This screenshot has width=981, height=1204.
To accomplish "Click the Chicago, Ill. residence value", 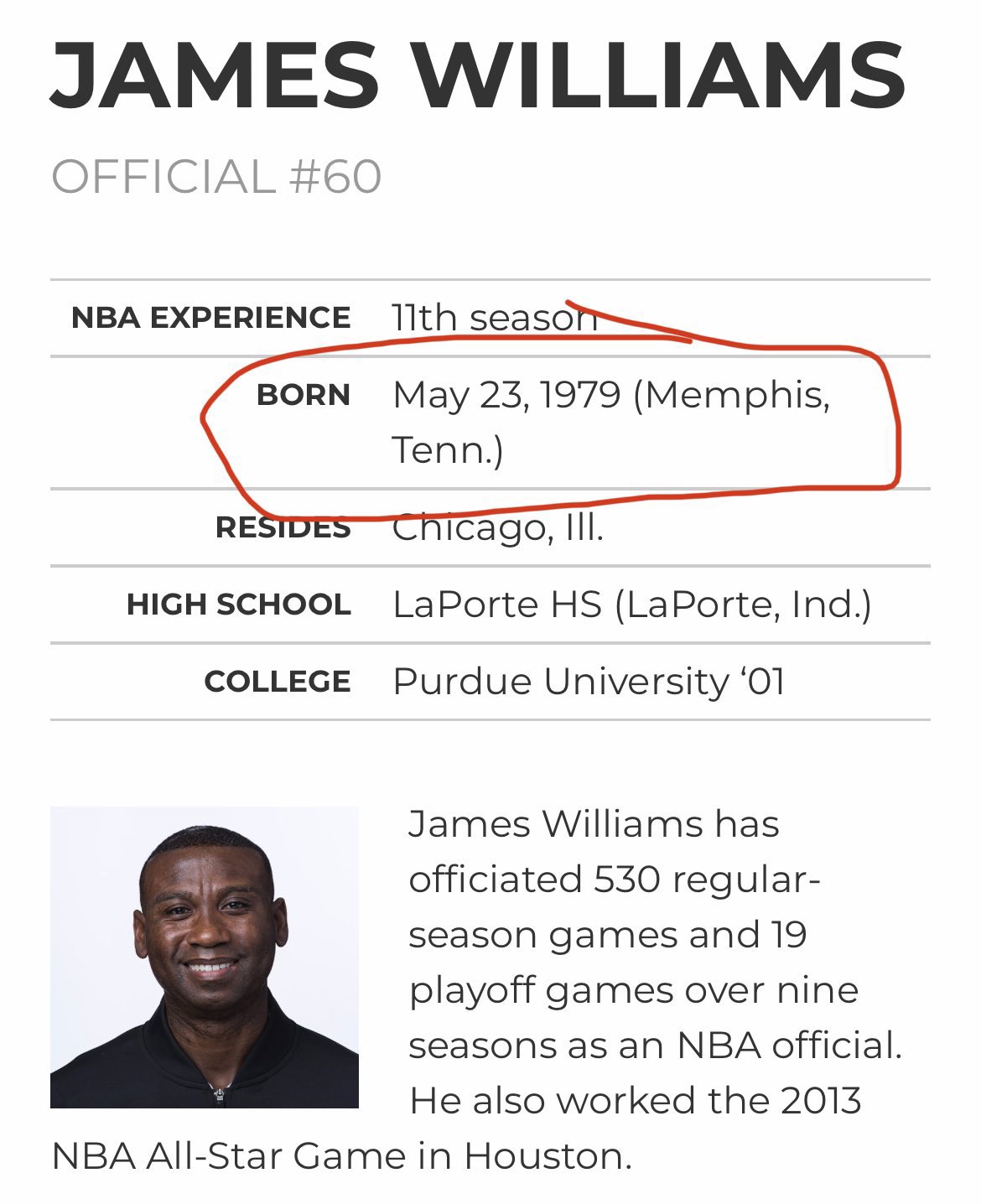I will click(x=498, y=527).
